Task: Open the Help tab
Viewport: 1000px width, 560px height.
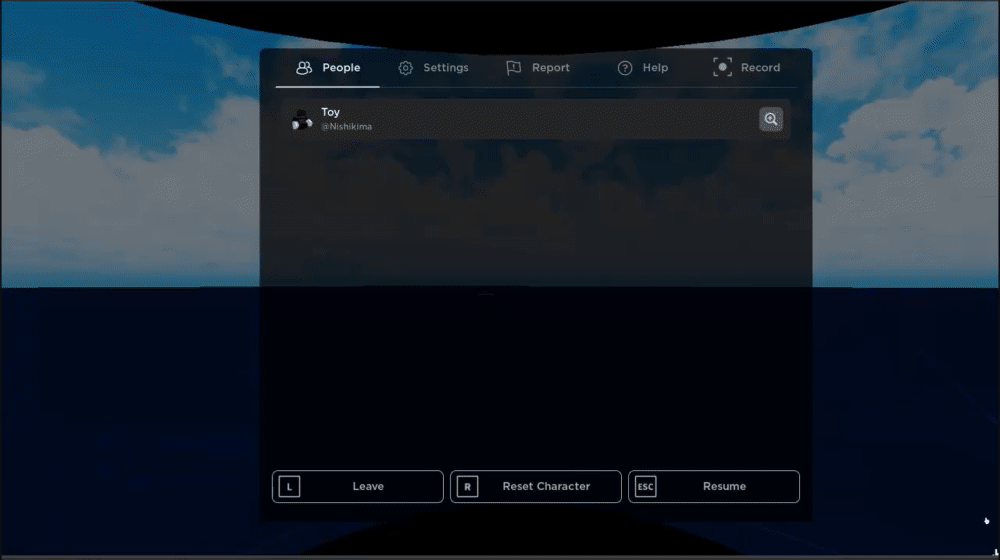Action: (x=642, y=68)
